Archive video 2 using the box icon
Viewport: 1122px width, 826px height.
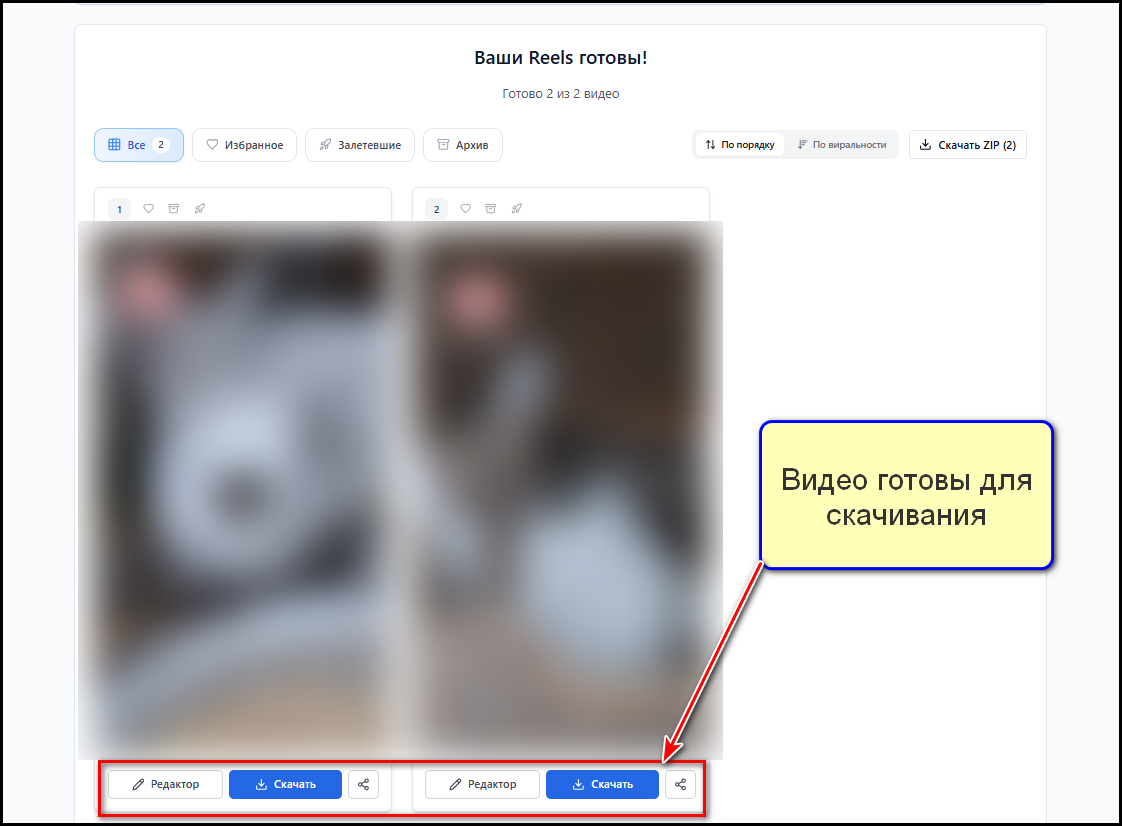point(491,209)
